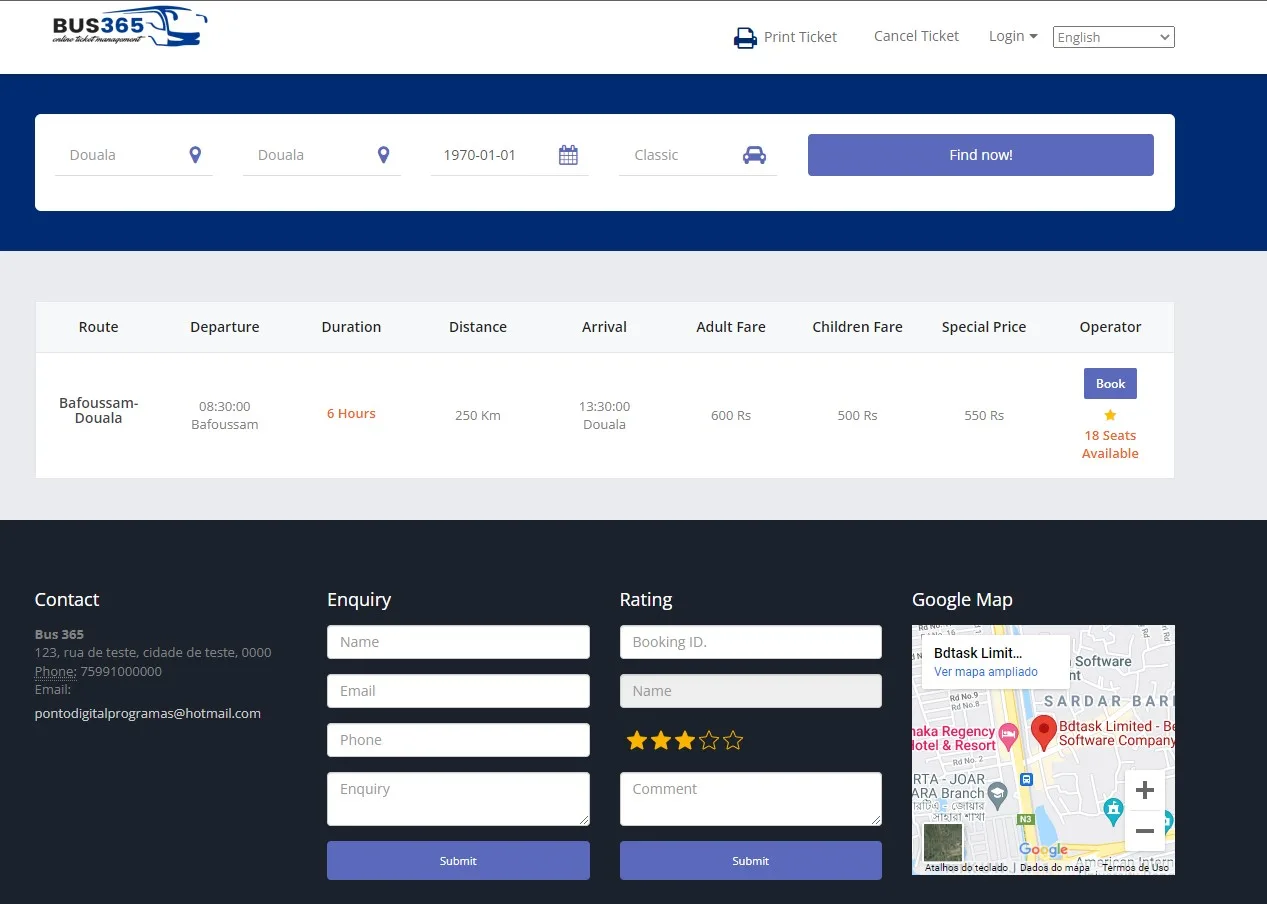Click the Enquiry message textarea

[458, 799]
